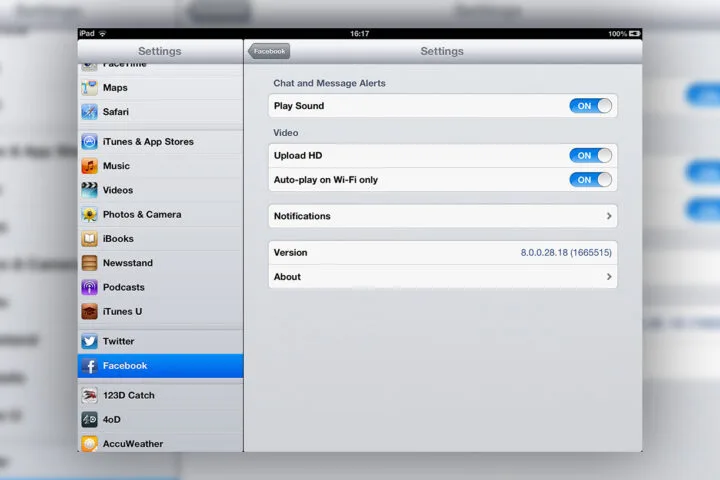Turn off the Play Sound switch

coord(590,106)
